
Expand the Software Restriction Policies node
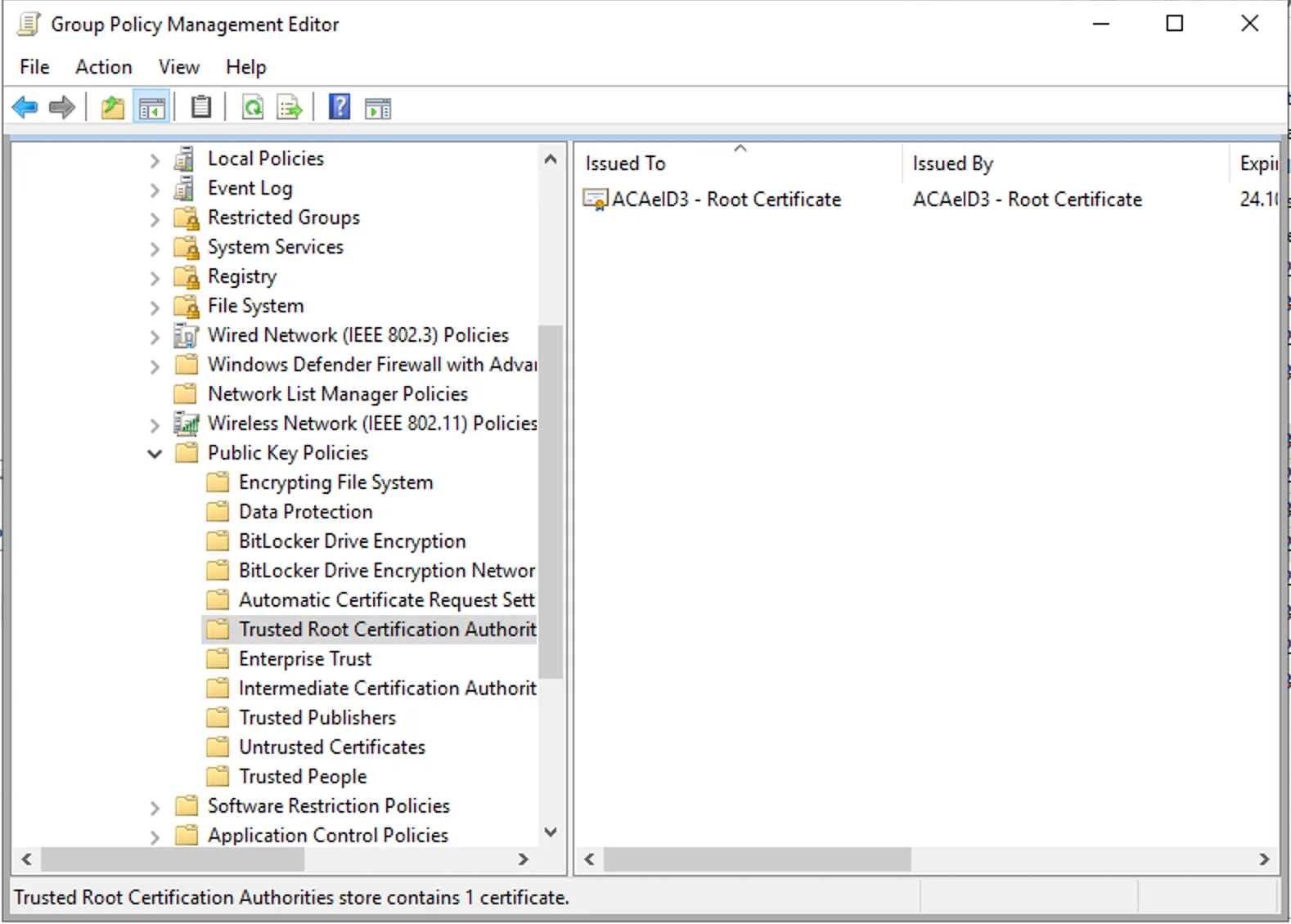[x=155, y=808]
